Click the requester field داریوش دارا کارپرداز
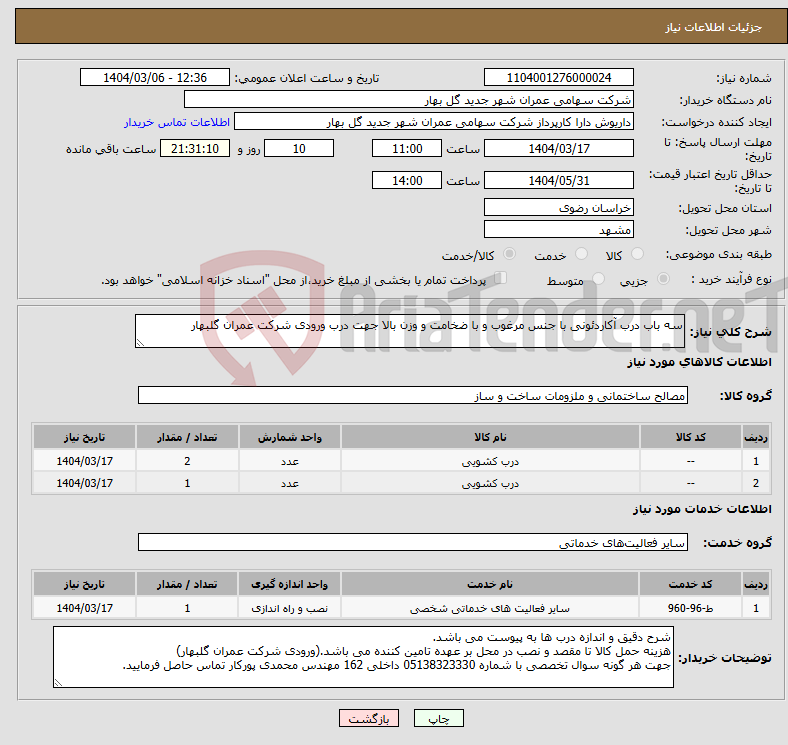The height and width of the screenshot is (745, 788). (434, 122)
